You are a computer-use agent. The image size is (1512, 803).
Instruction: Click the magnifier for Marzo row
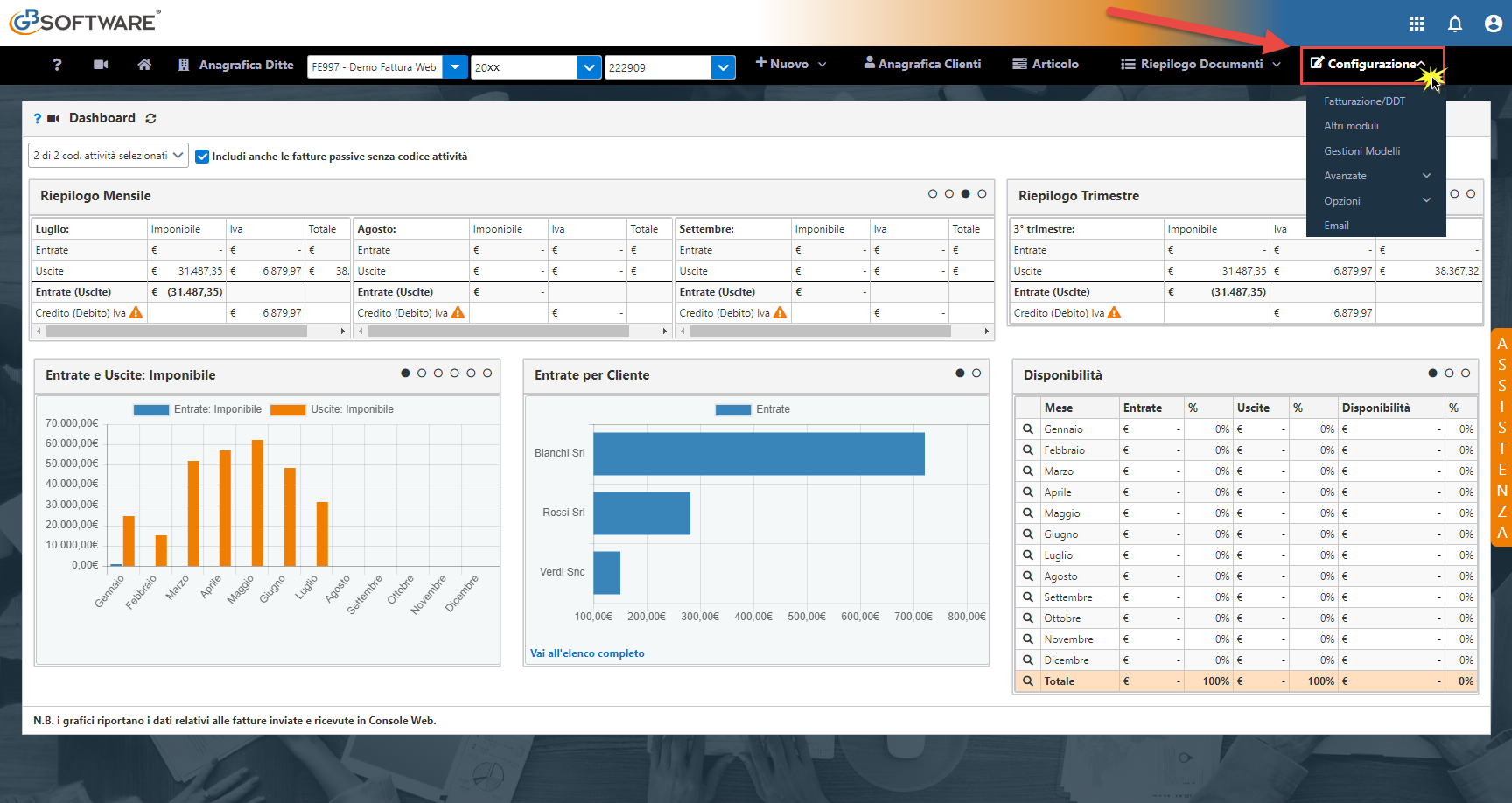1028,471
